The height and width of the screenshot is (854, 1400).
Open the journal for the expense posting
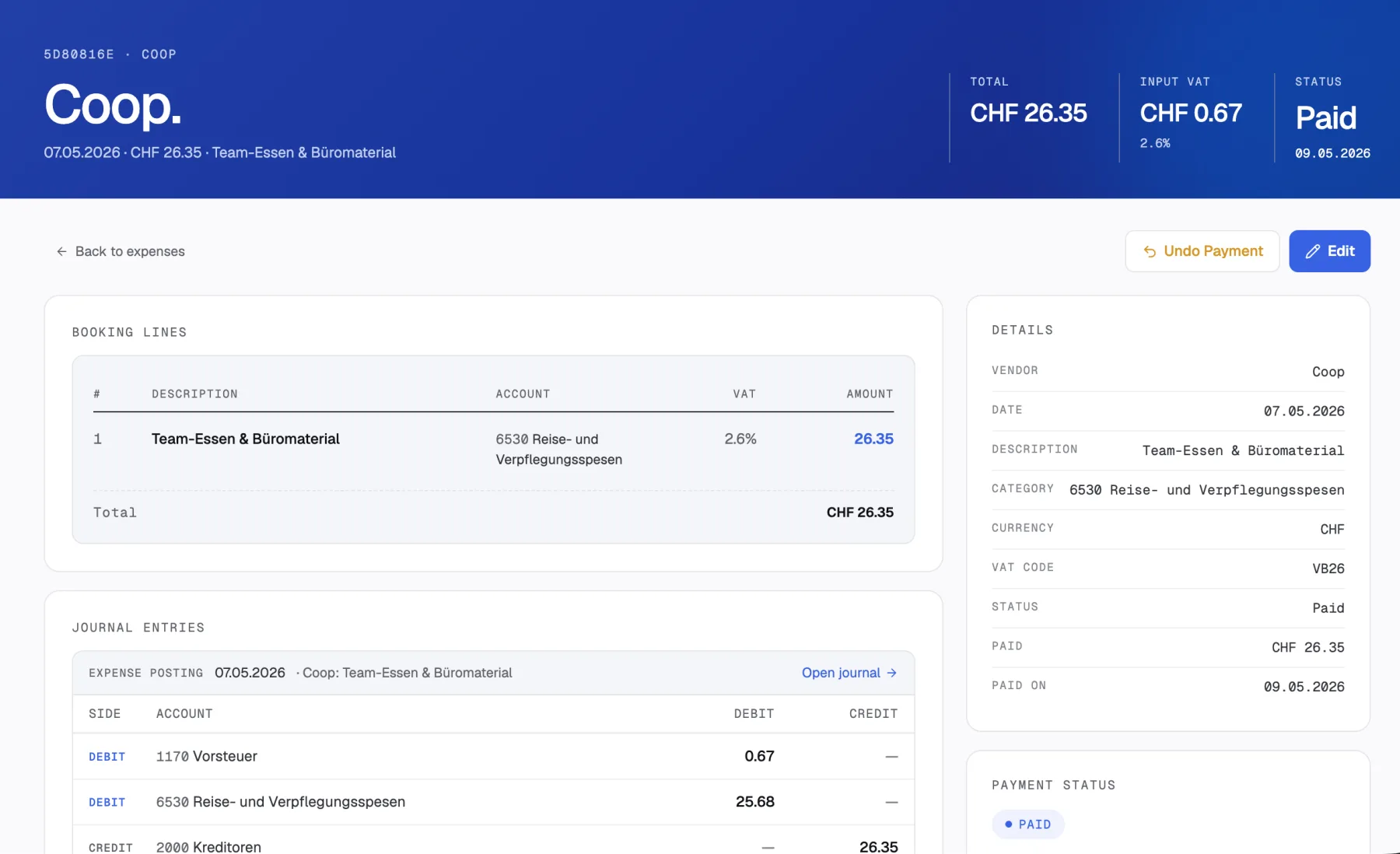[x=849, y=673]
